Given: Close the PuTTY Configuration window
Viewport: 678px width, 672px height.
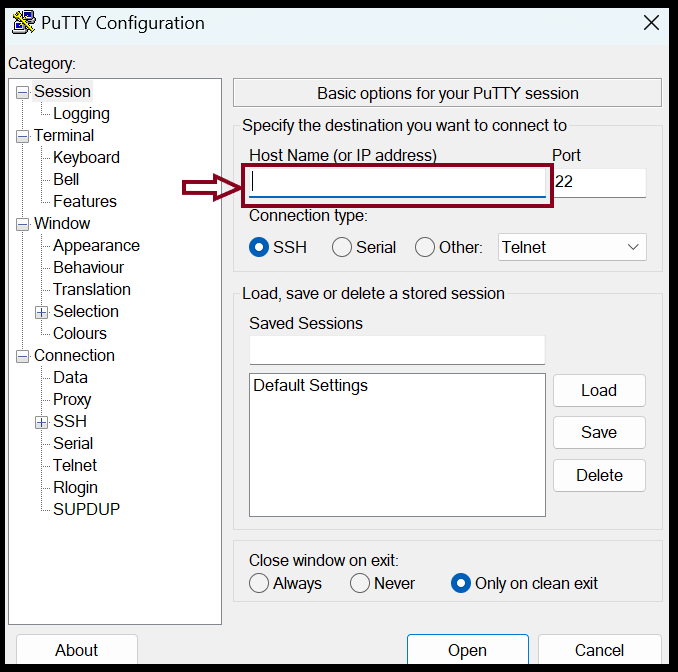Looking at the screenshot, I should point(651,22).
